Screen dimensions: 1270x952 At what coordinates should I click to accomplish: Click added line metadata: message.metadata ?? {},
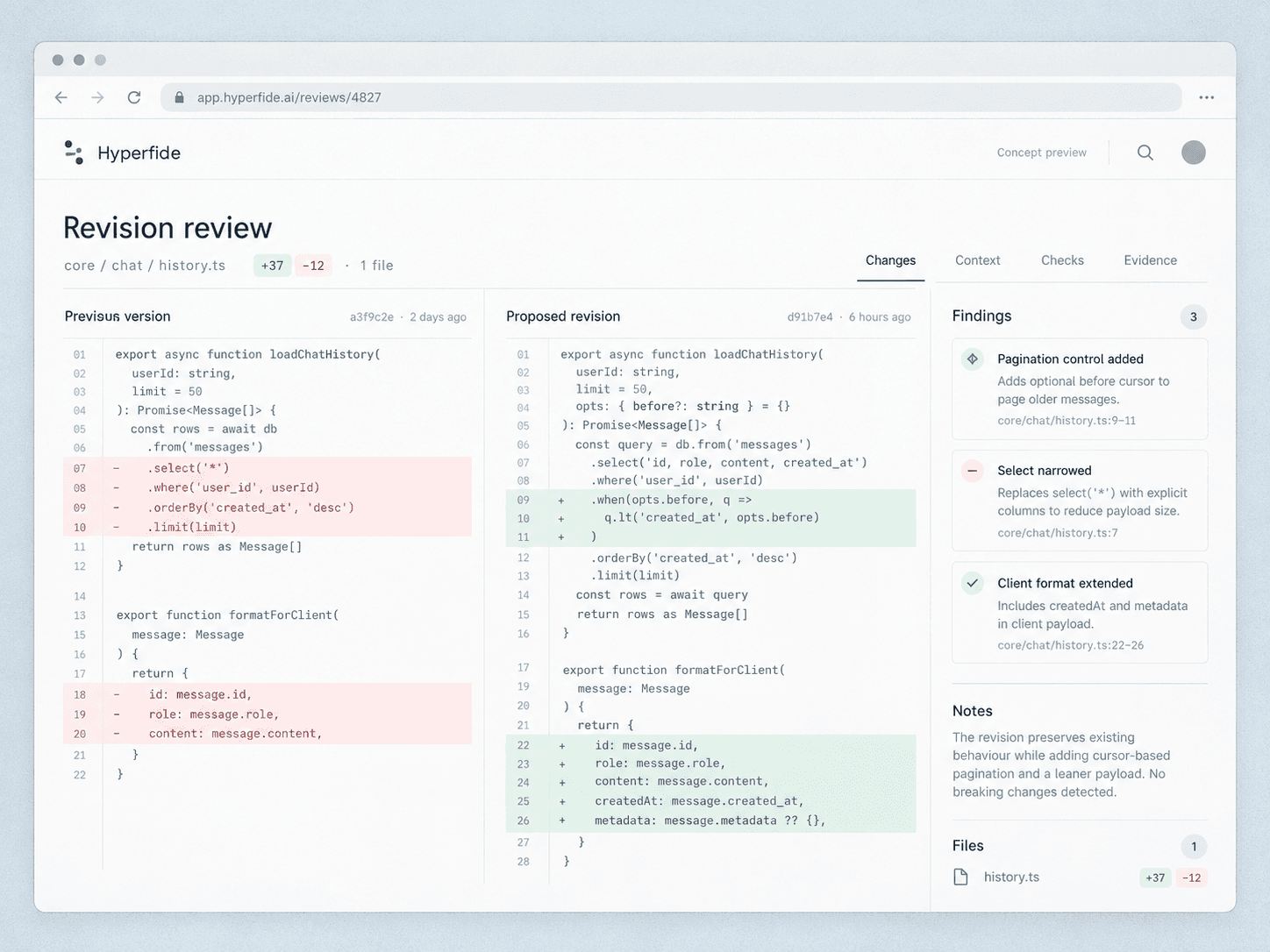[710, 821]
